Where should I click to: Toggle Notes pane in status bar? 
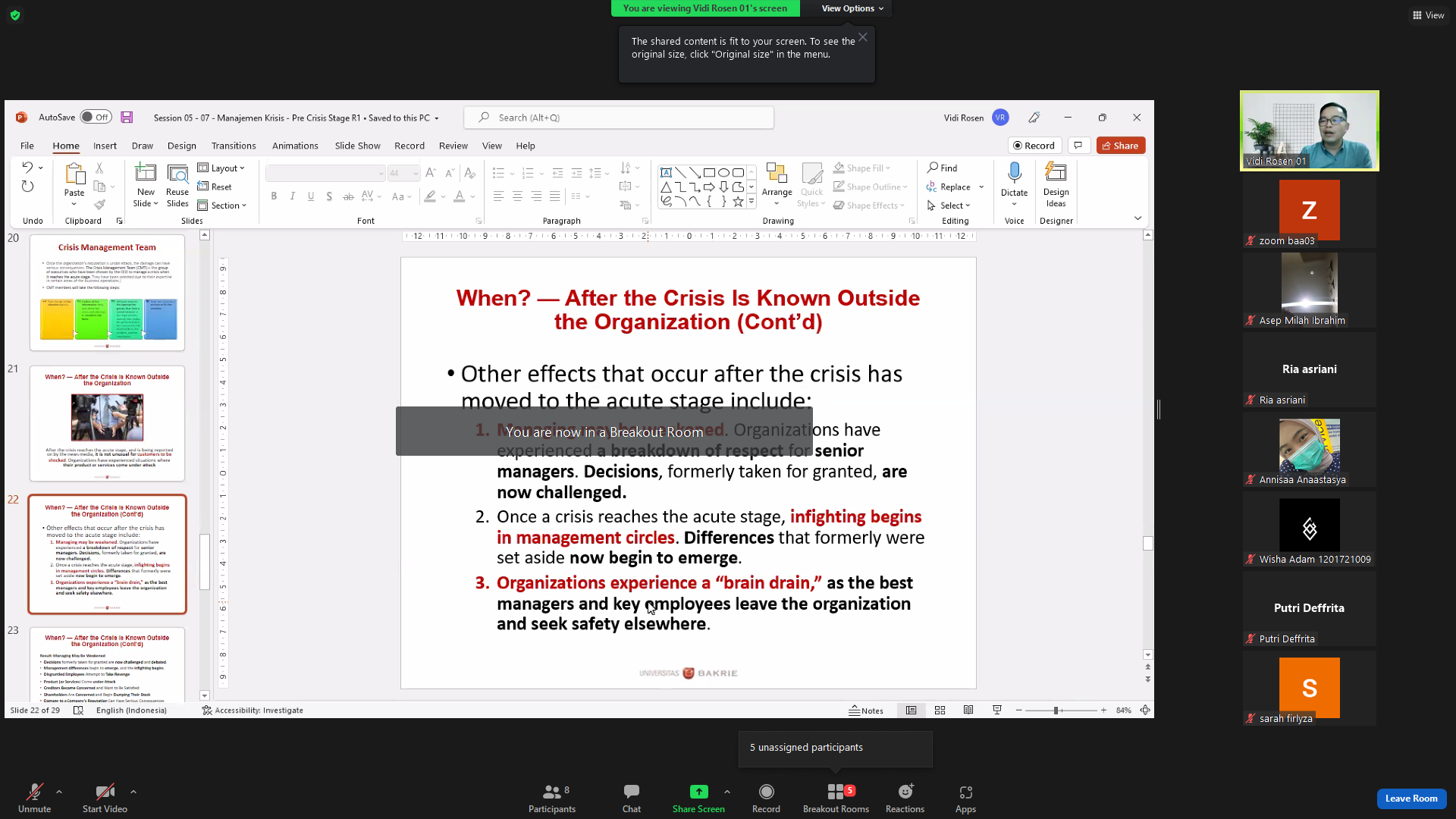[x=866, y=711]
